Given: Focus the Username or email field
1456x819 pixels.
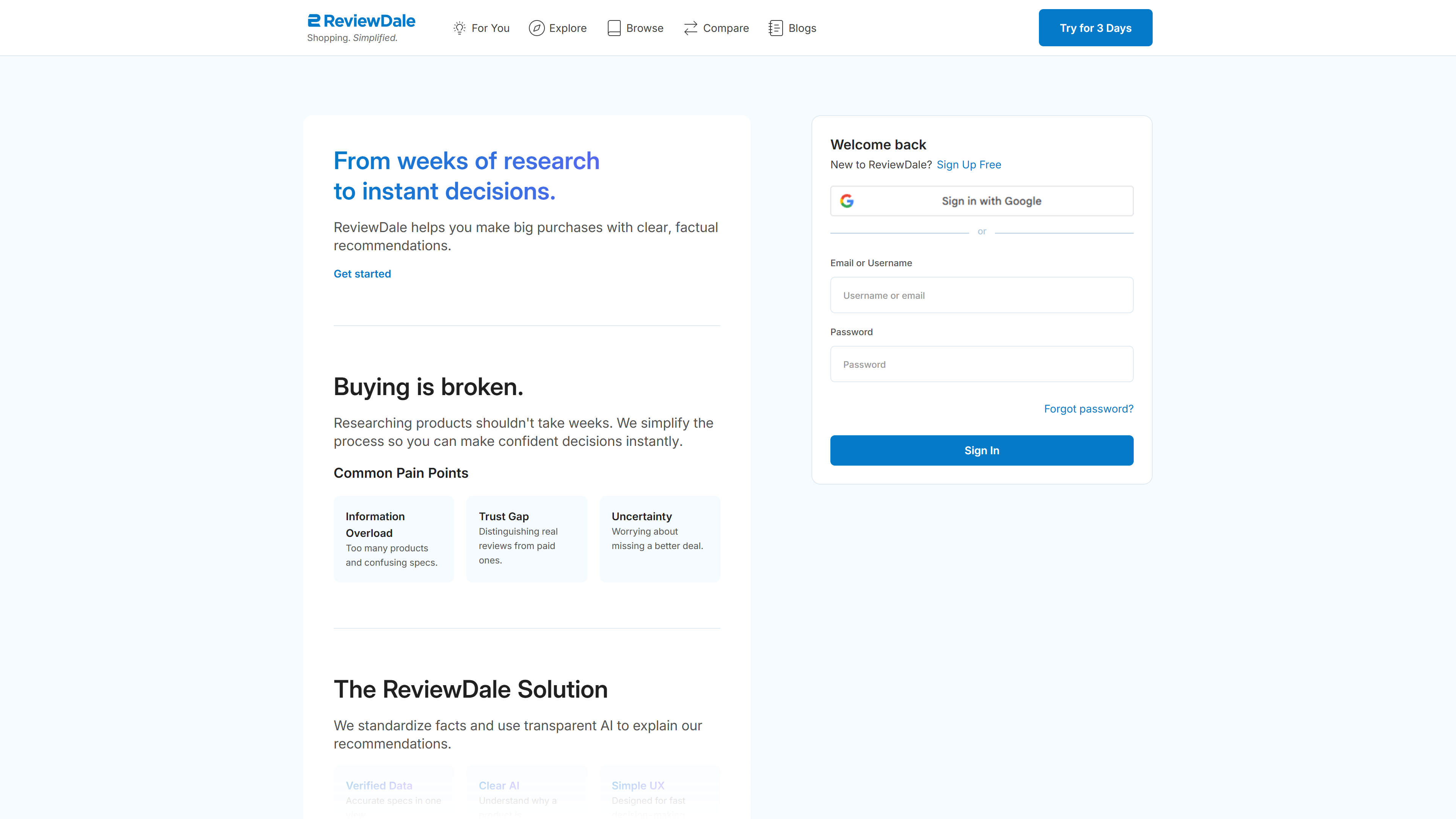Looking at the screenshot, I should click(981, 295).
